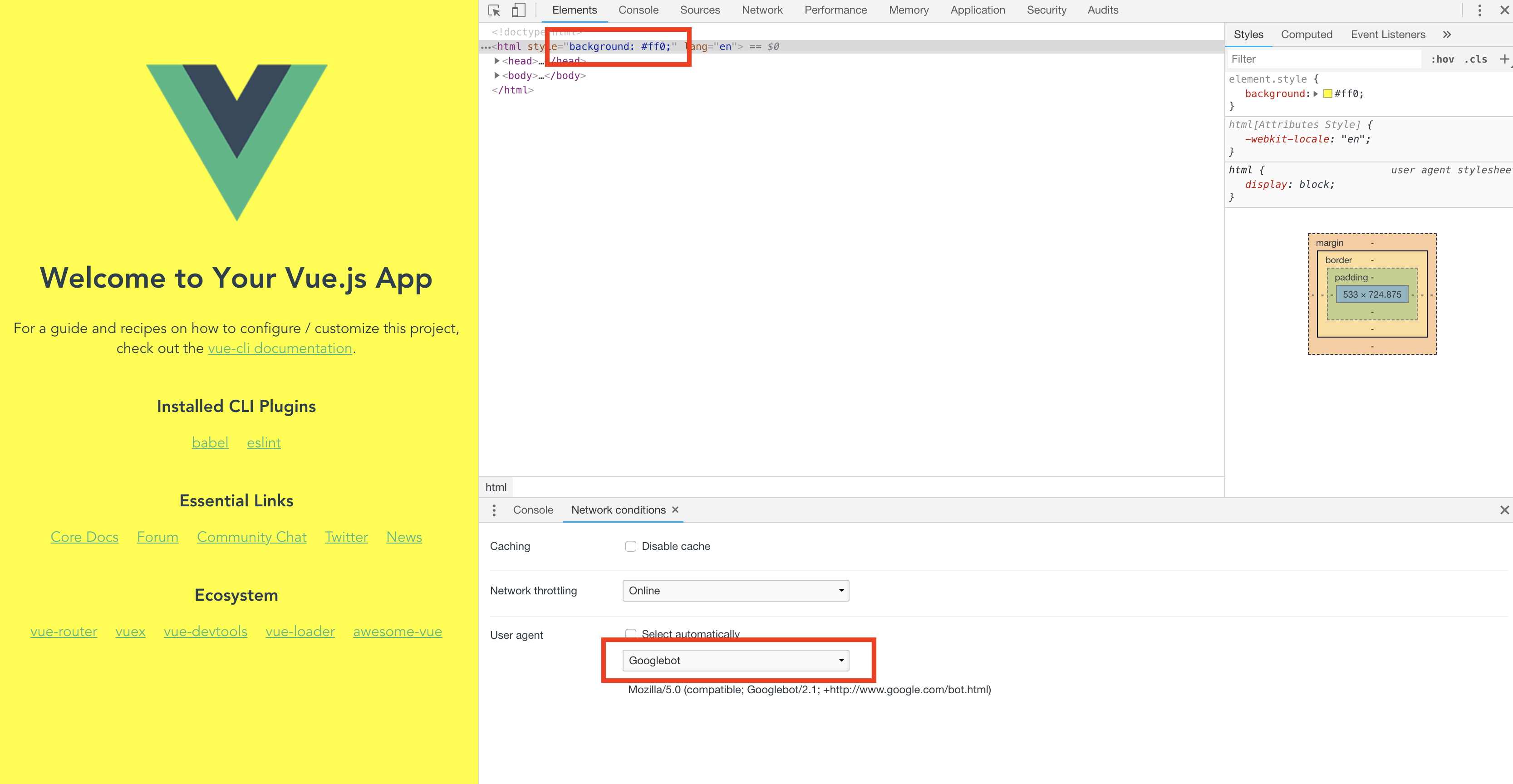Image resolution: width=1513 pixels, height=784 pixels.
Task: Close the Network conditions tab
Action: click(x=675, y=510)
